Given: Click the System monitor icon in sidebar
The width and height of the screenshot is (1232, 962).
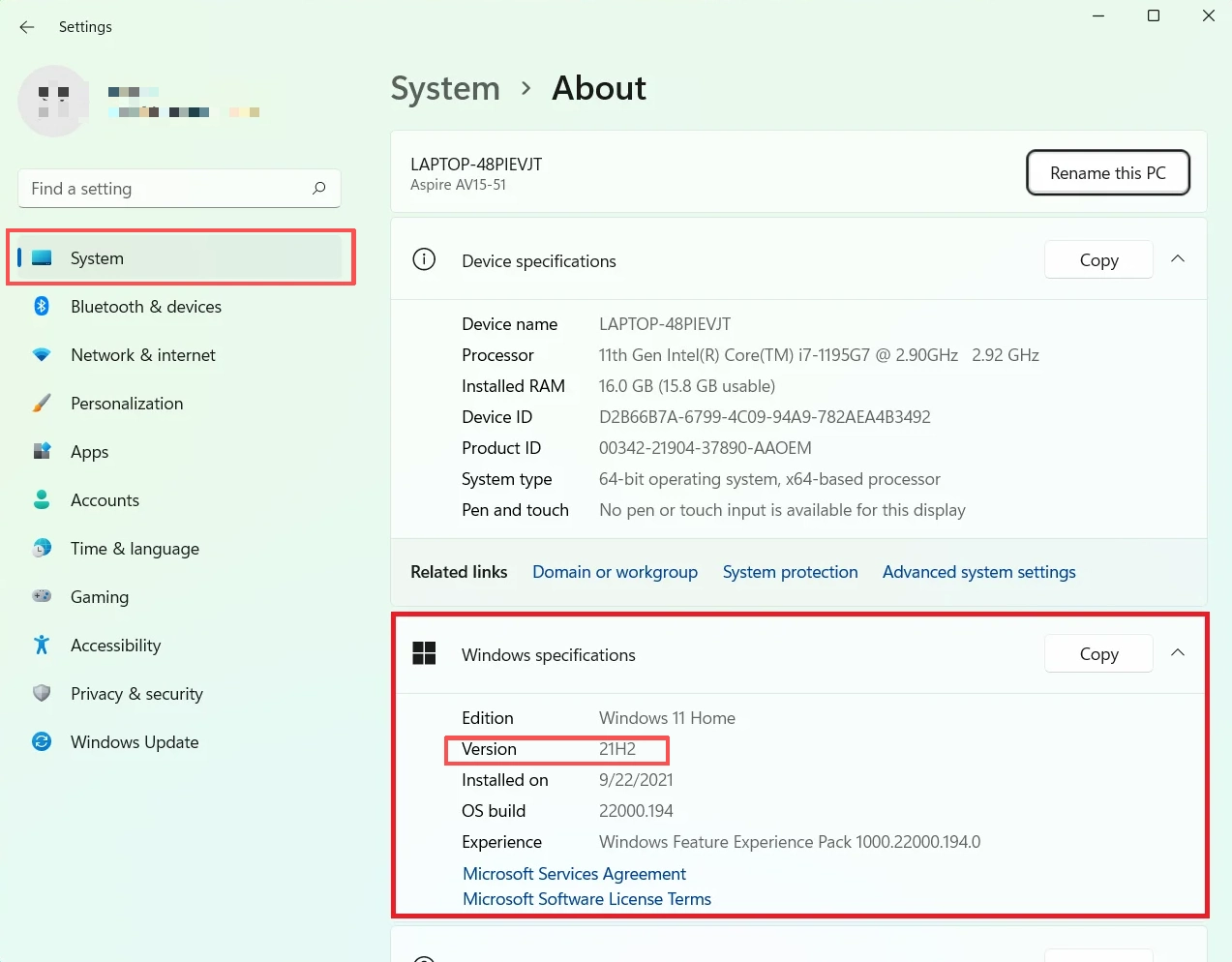Looking at the screenshot, I should coord(42,258).
